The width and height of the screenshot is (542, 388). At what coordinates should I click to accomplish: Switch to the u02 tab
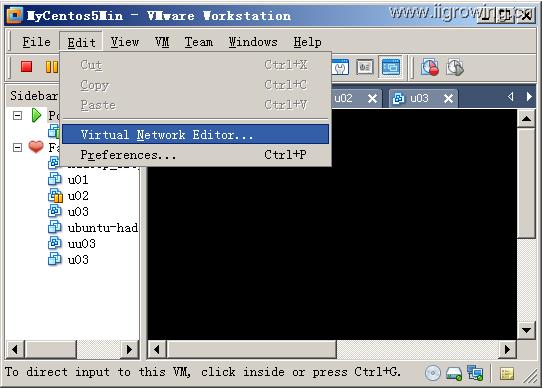click(x=356, y=98)
